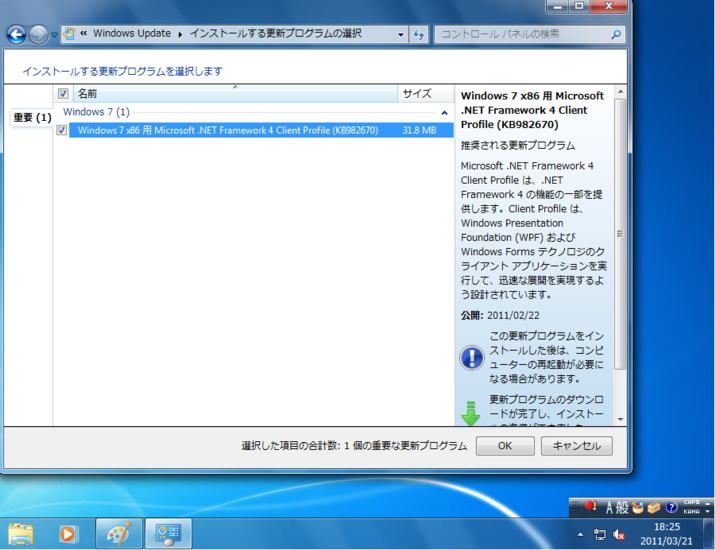Click the green download arrow icon

point(471,413)
